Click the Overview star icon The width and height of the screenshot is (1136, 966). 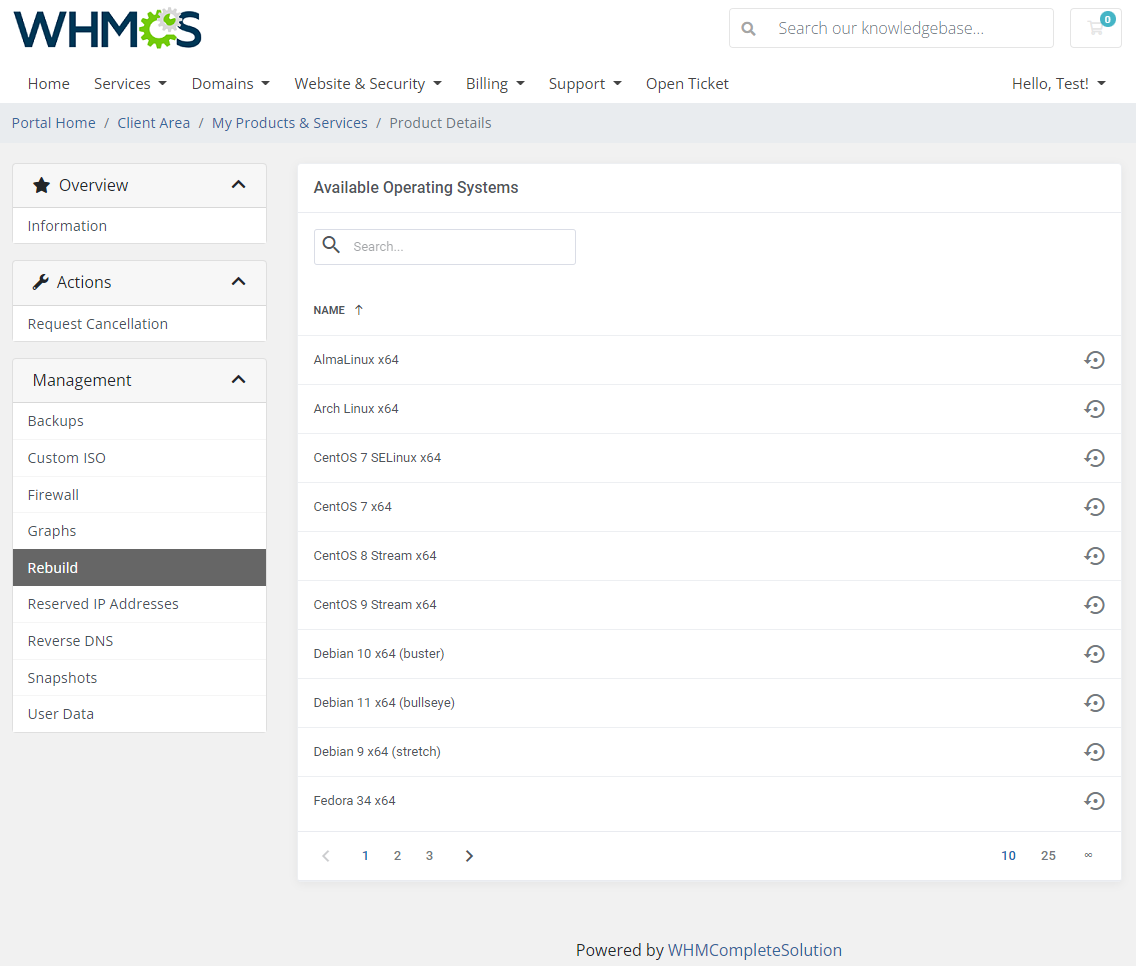coord(41,186)
